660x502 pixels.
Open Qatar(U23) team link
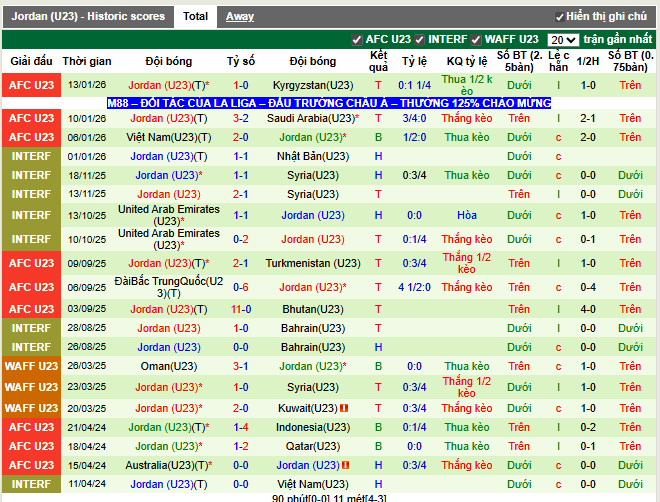313,446
